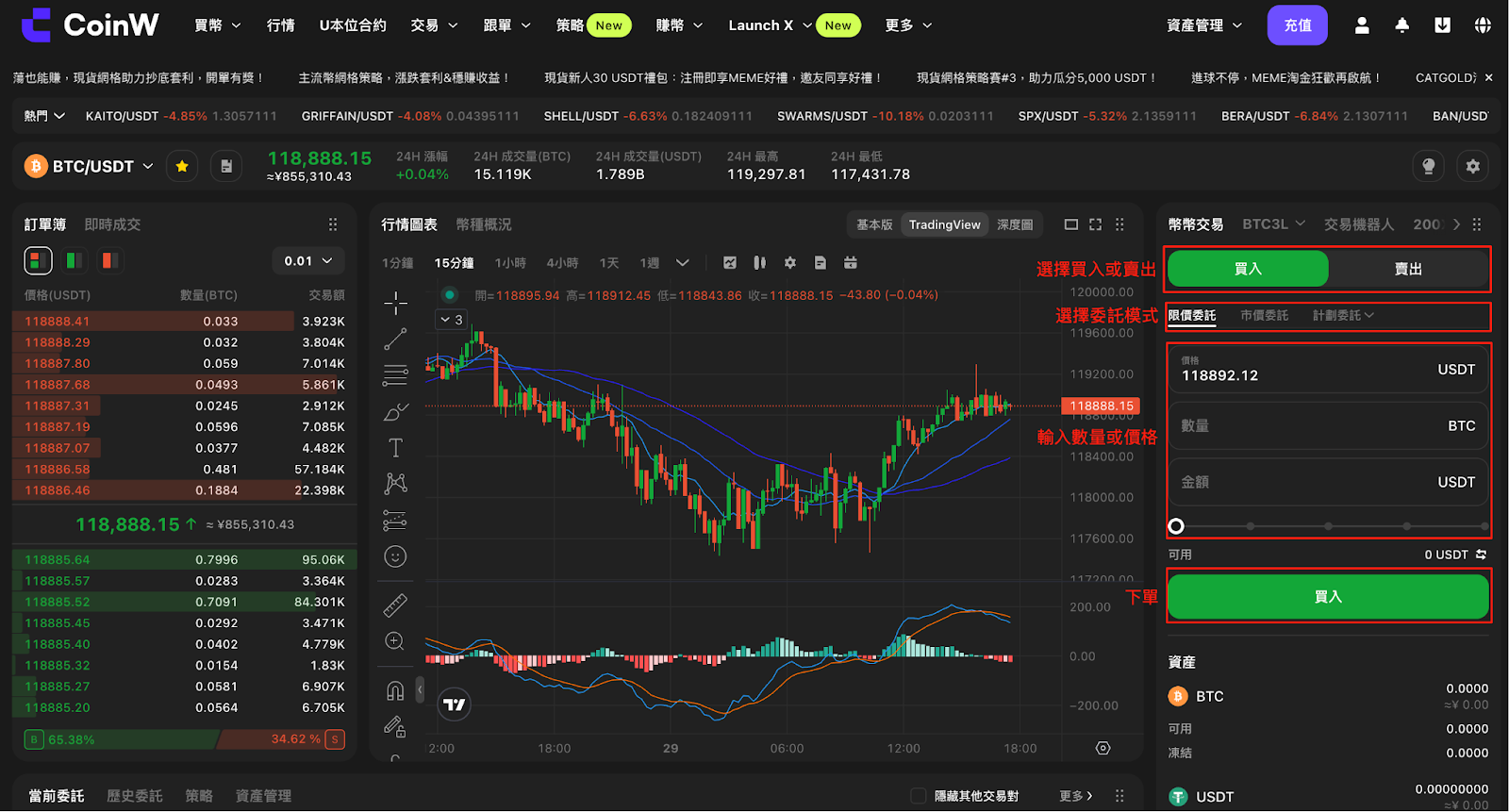The height and width of the screenshot is (812, 1509).
Task: Click the app download icon
Action: click(1443, 25)
